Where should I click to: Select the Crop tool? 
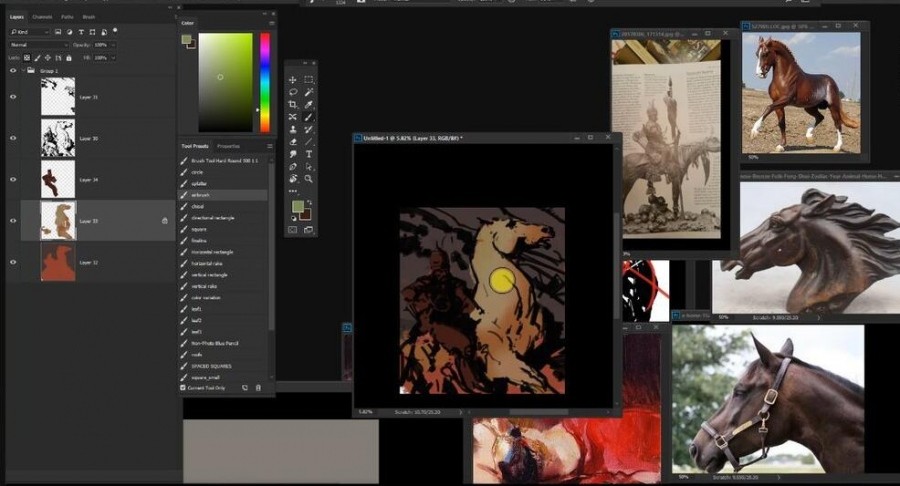click(293, 104)
